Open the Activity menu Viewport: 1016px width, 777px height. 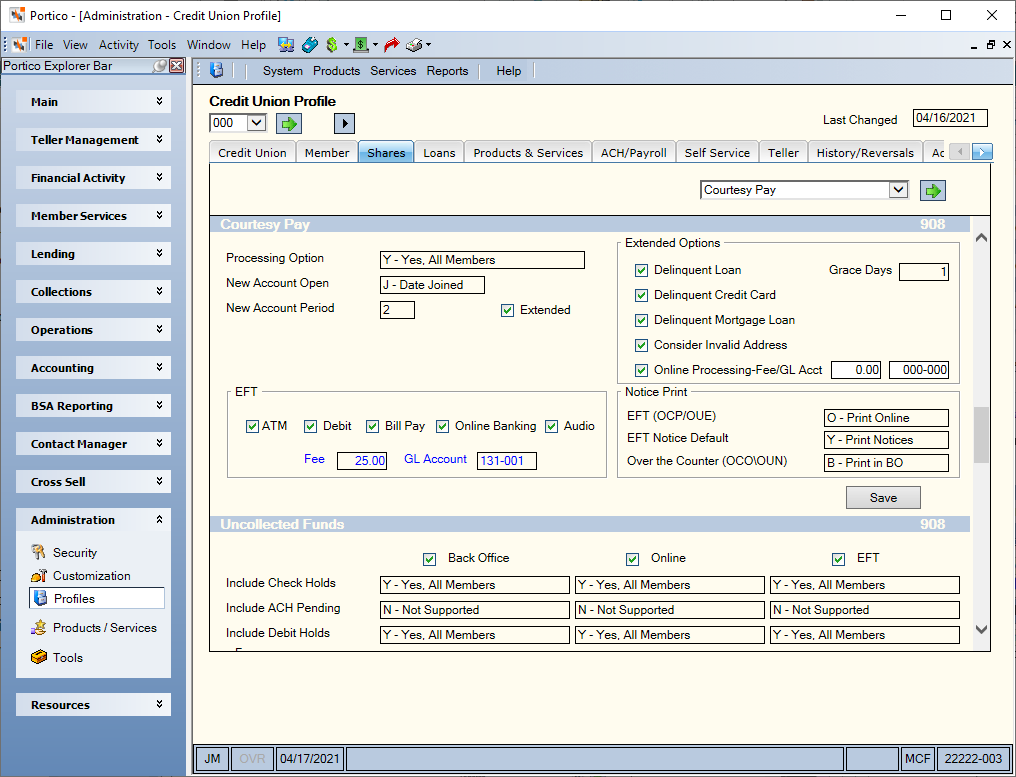(119, 45)
